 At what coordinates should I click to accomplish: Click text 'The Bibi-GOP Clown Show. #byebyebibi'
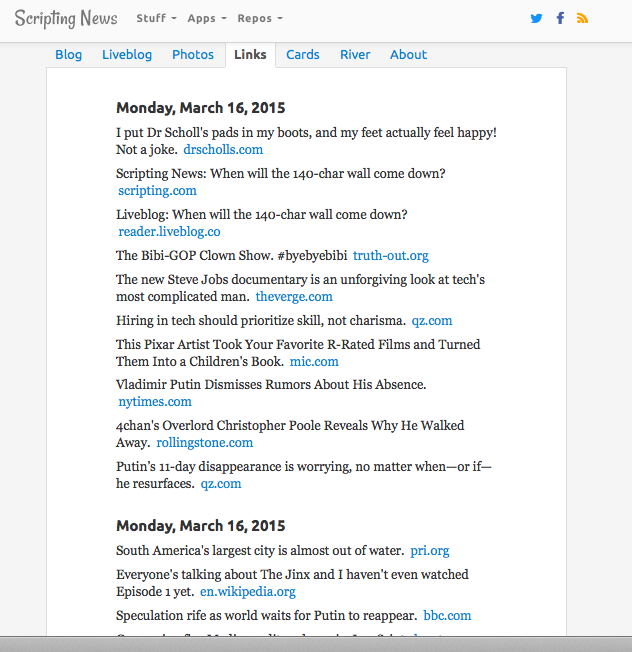pos(232,255)
